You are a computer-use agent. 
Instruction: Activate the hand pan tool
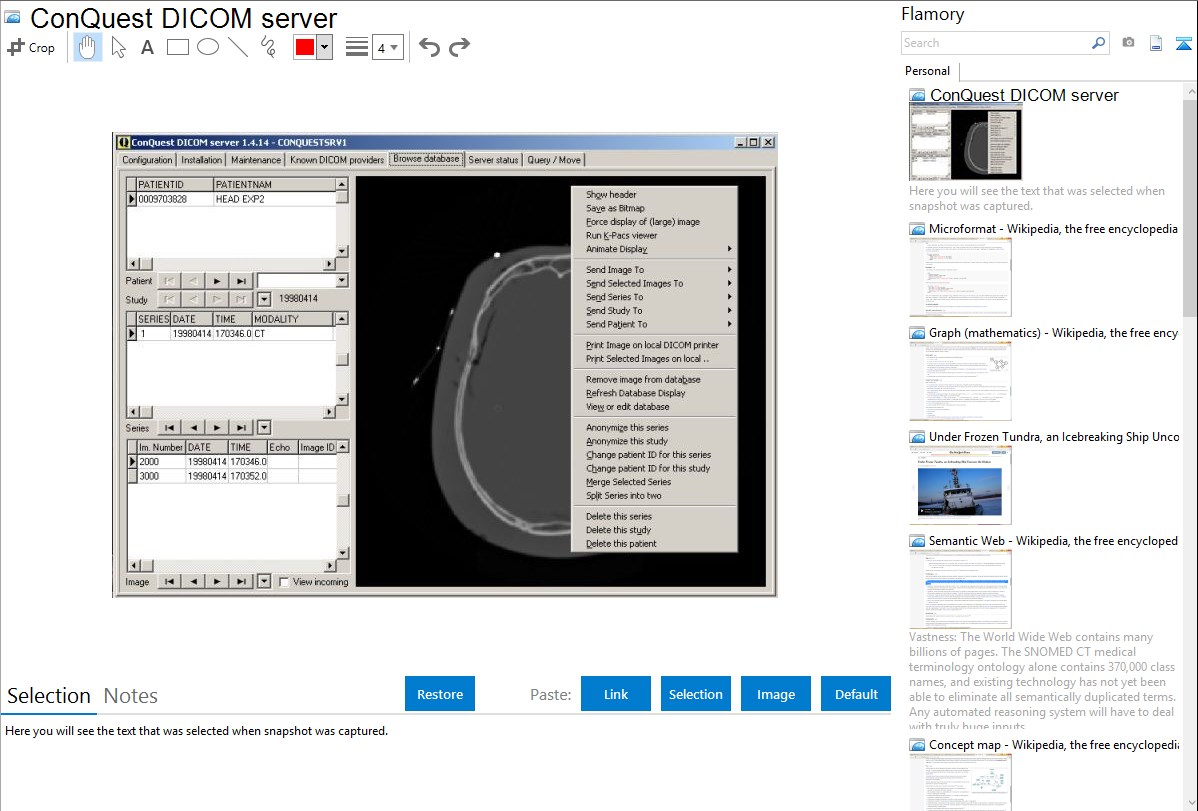tap(88, 47)
